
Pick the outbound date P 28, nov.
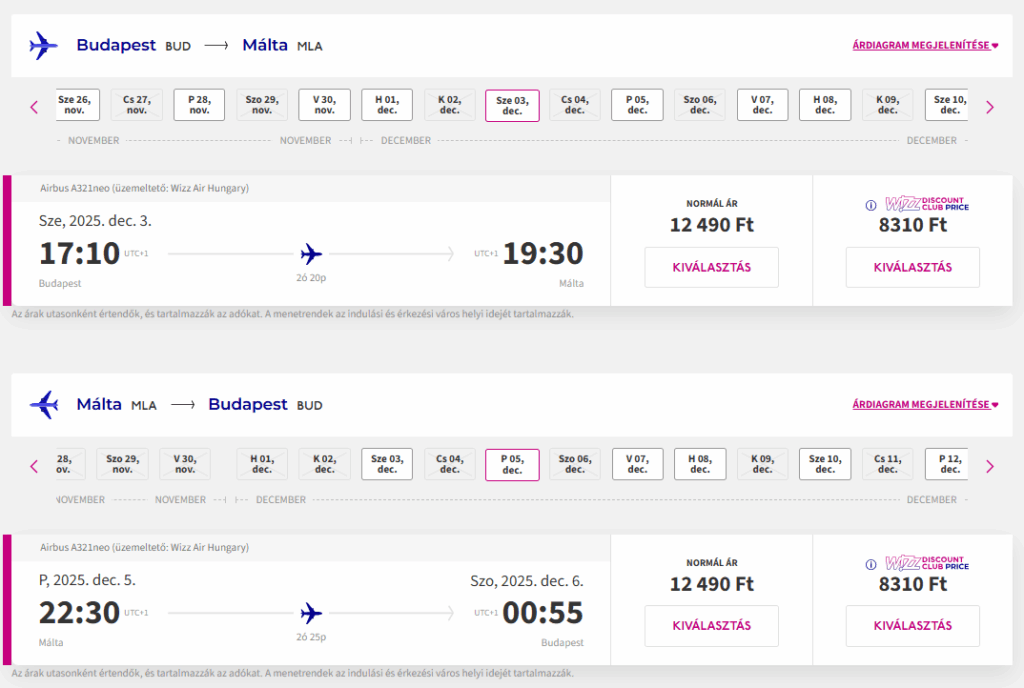pyautogui.click(x=199, y=105)
